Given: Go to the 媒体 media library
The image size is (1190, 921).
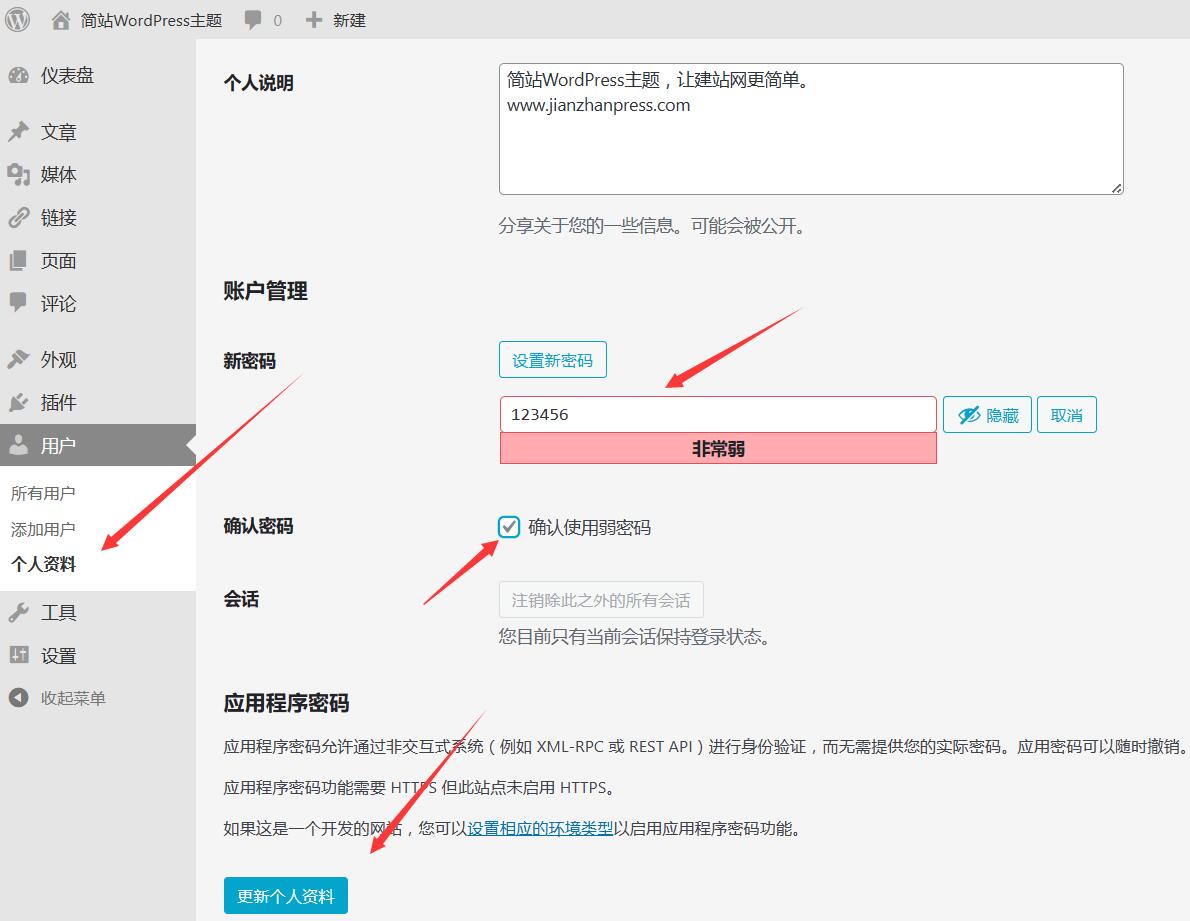Looking at the screenshot, I should click(58, 175).
